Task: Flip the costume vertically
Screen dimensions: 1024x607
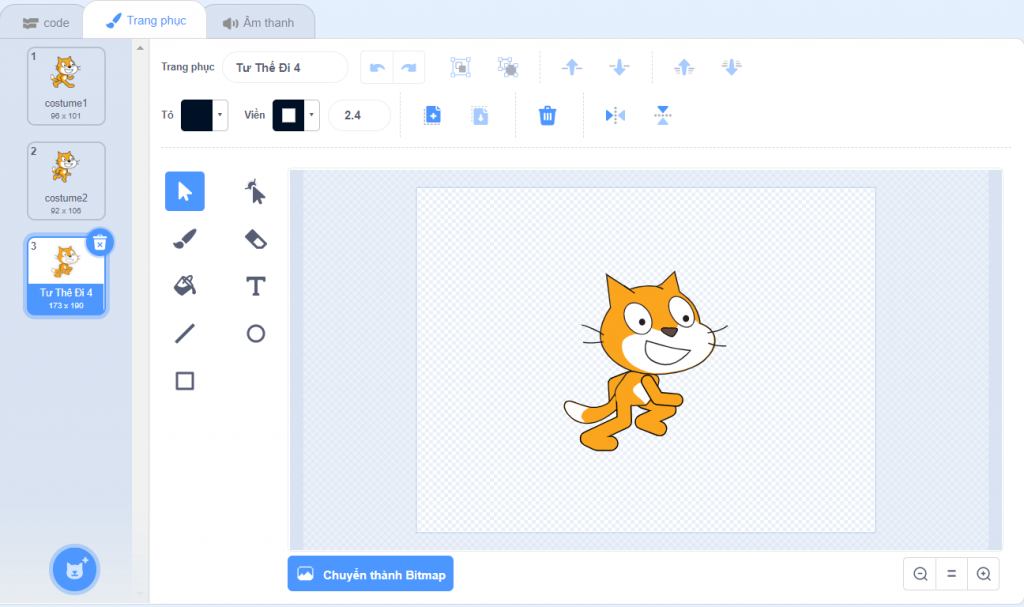Action: (x=663, y=116)
